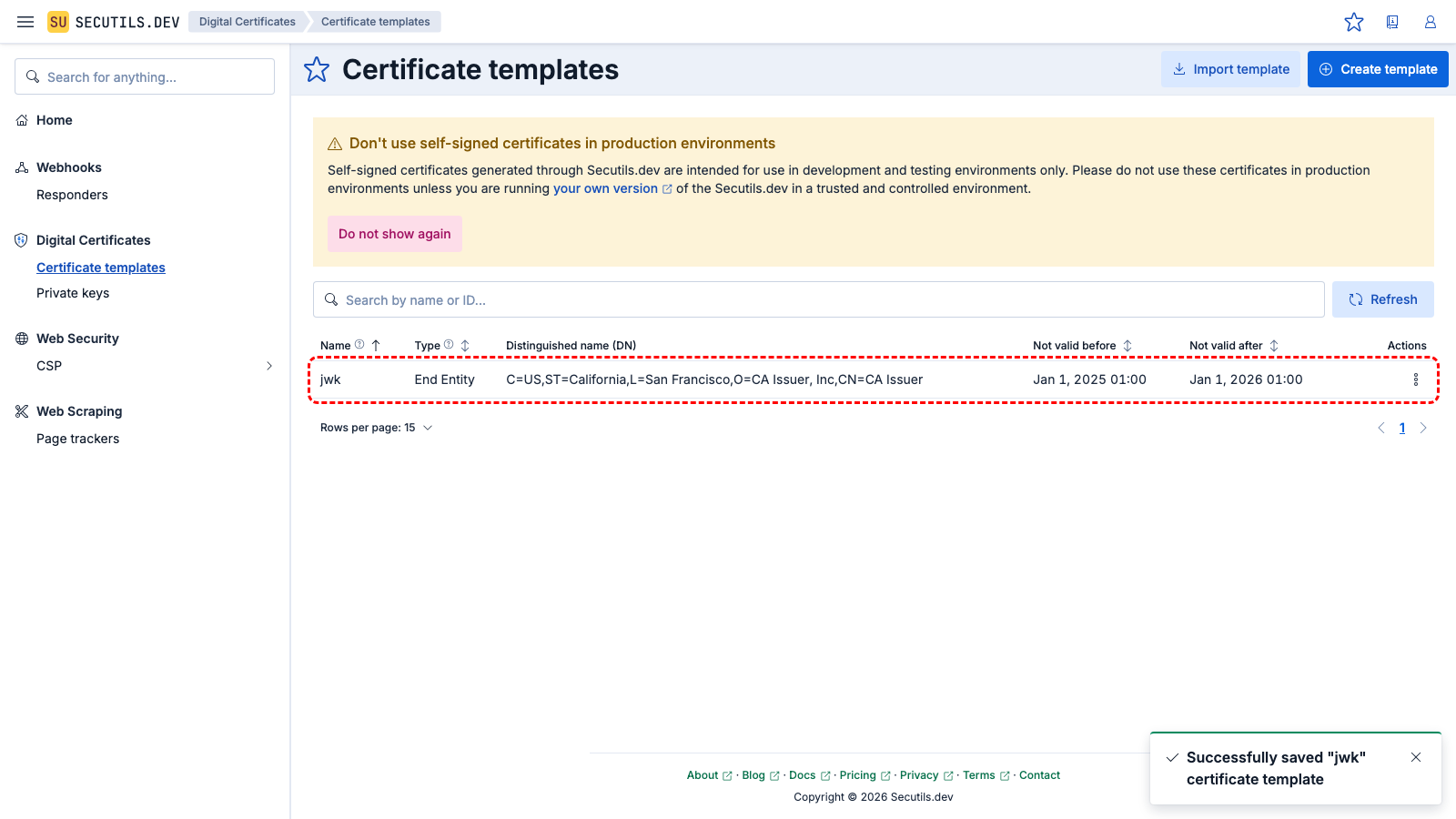Focus the Search by name or ID field
Viewport: 1456px width, 819px height.
click(819, 299)
